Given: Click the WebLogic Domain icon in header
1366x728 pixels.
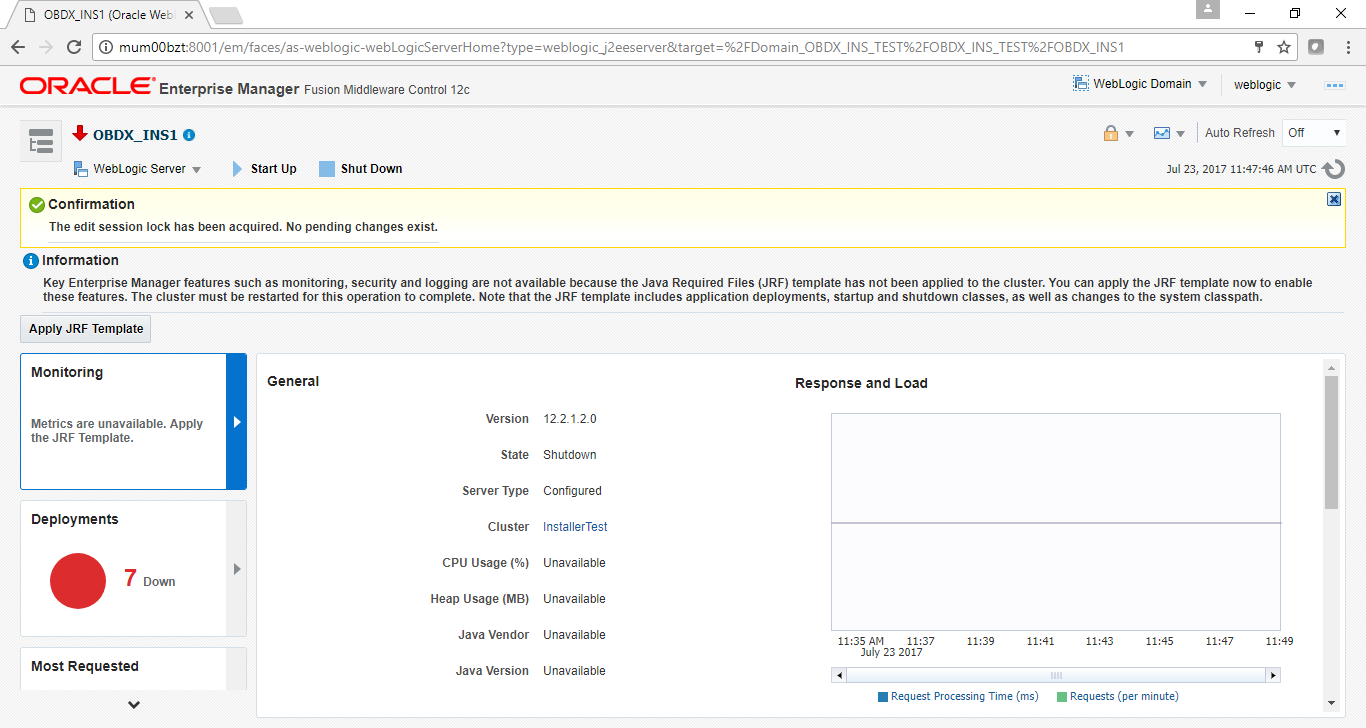Looking at the screenshot, I should coord(1081,84).
